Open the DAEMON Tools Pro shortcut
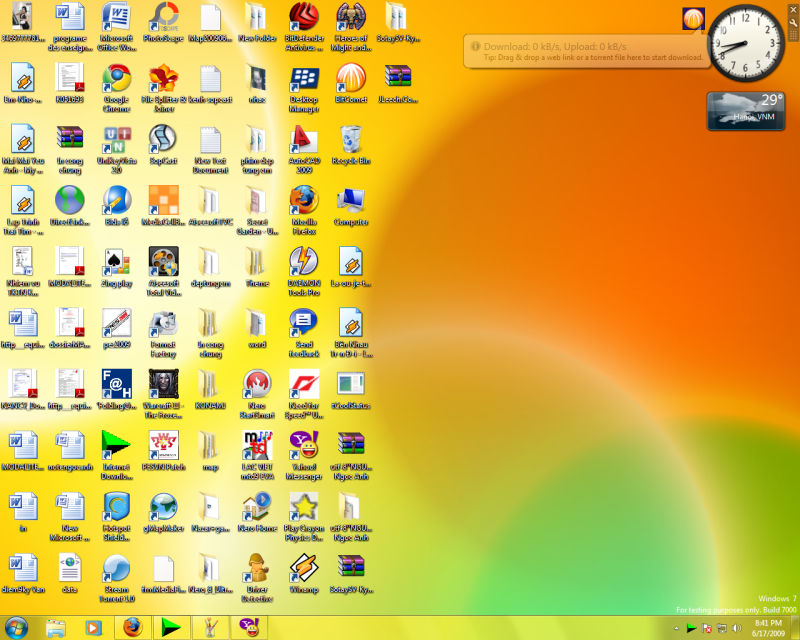Viewport: 800px width, 640px height. click(303, 262)
